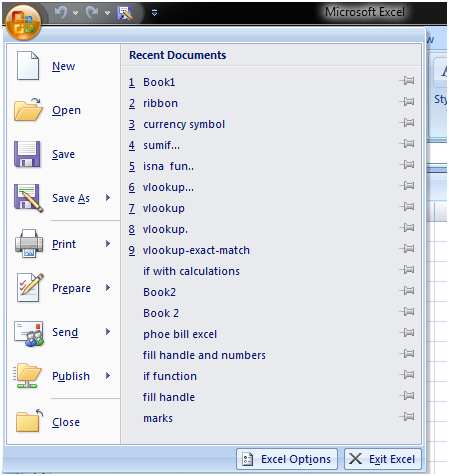Viewport: 449px width, 476px height.
Task: Pin currency symbol document
Action: [x=407, y=123]
